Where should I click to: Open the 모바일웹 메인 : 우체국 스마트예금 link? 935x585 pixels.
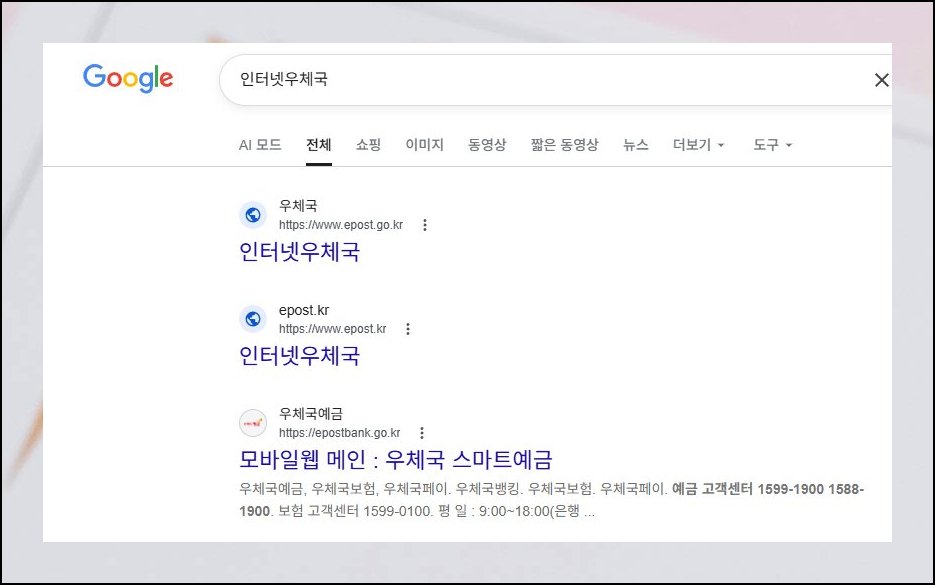click(x=395, y=459)
